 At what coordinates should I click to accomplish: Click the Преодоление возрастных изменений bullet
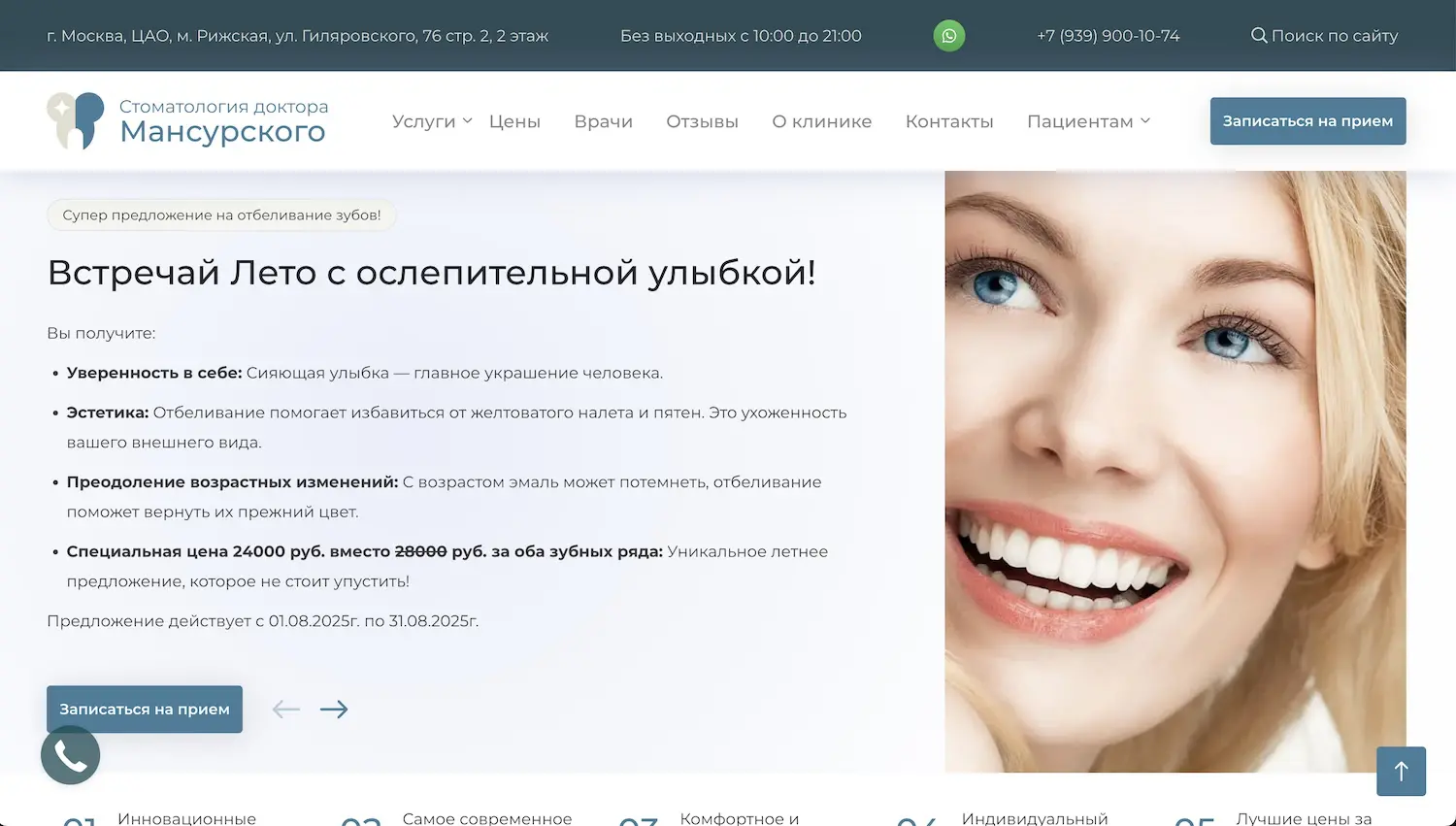(x=233, y=482)
